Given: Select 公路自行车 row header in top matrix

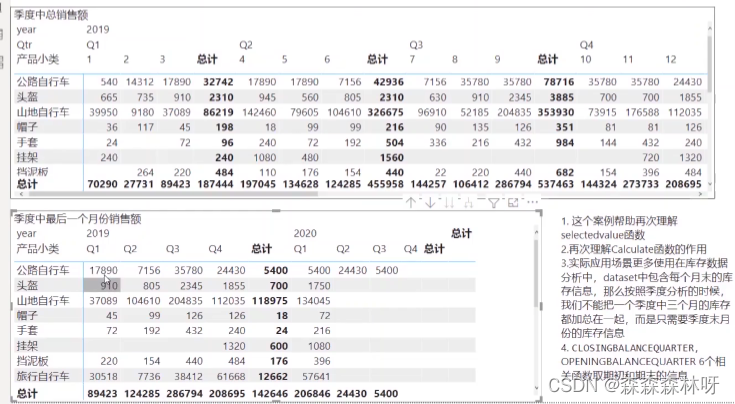Looking at the screenshot, I should tap(43, 82).
